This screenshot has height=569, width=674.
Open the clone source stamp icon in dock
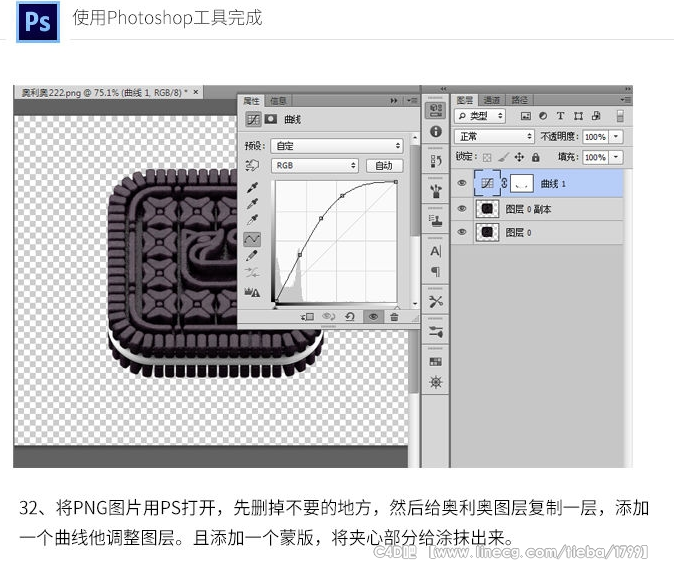(x=436, y=220)
